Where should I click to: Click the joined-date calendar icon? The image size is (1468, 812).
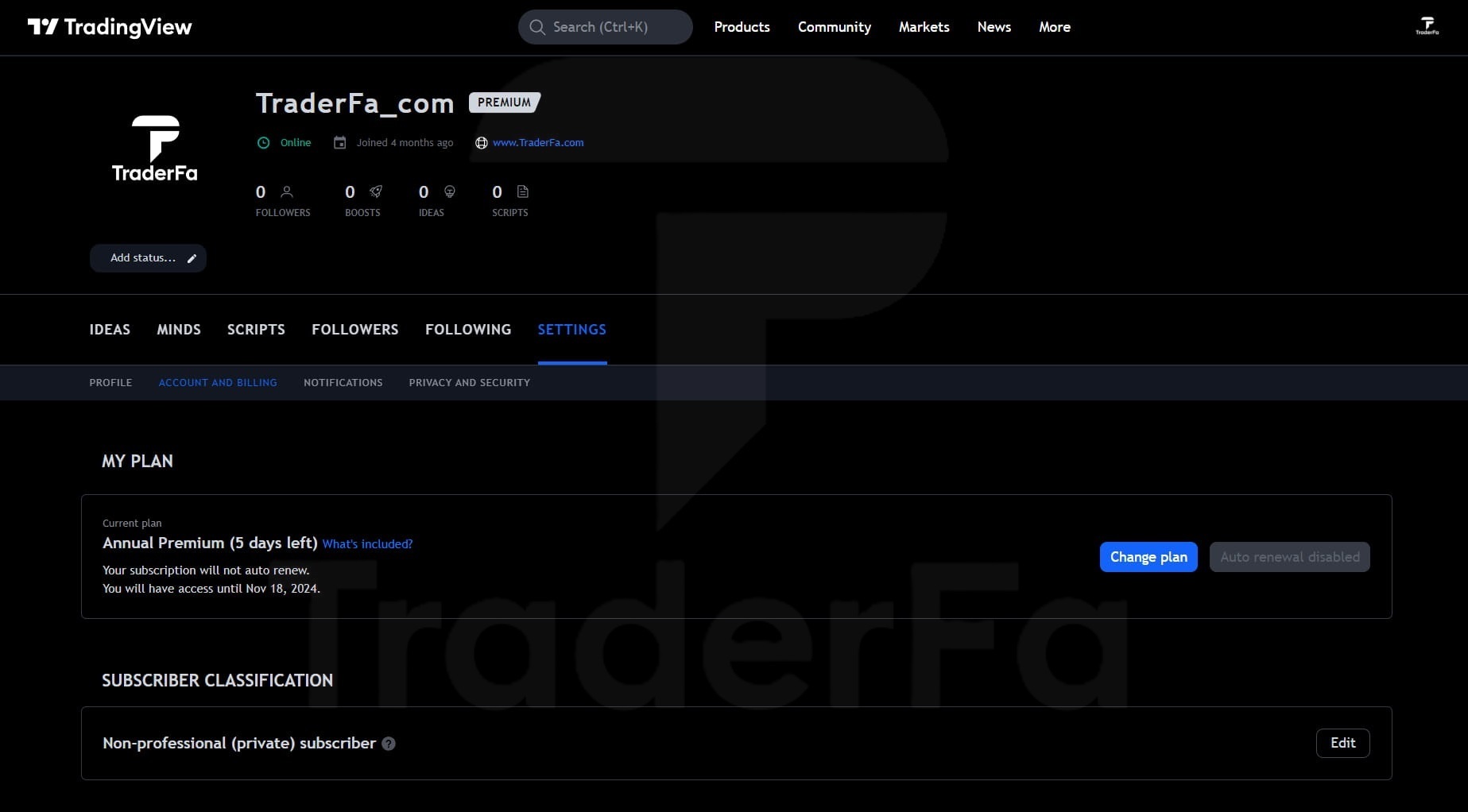pos(339,143)
